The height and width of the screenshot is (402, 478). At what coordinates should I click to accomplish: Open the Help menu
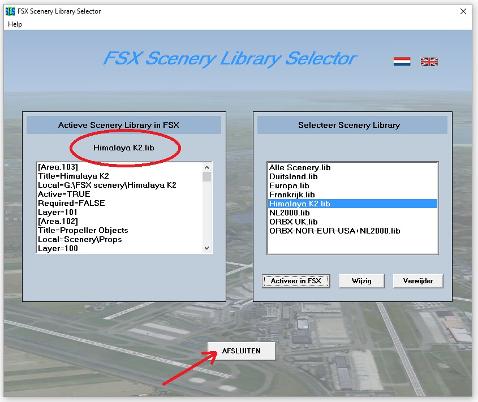click(15, 24)
